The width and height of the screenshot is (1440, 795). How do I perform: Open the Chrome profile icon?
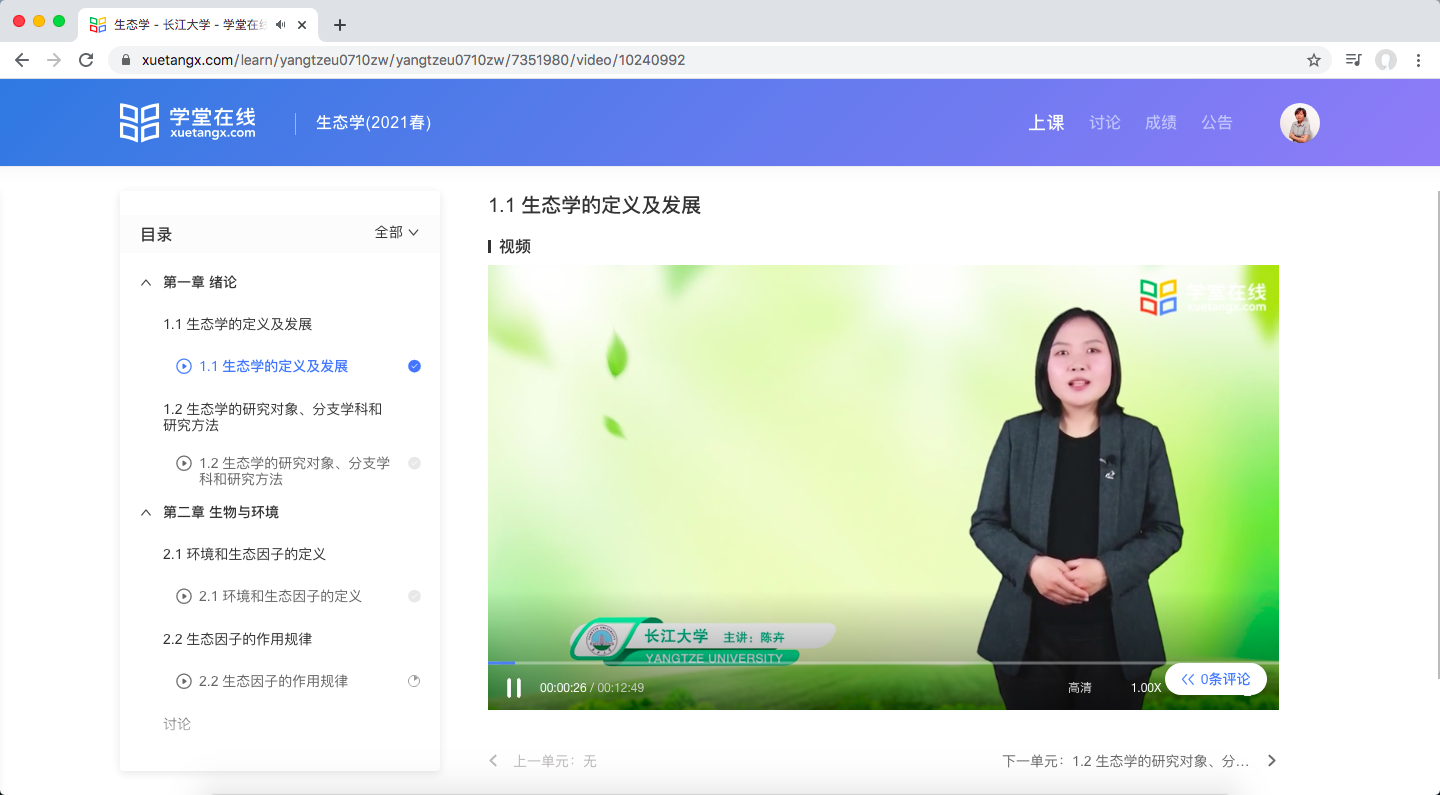pyautogui.click(x=1386, y=60)
